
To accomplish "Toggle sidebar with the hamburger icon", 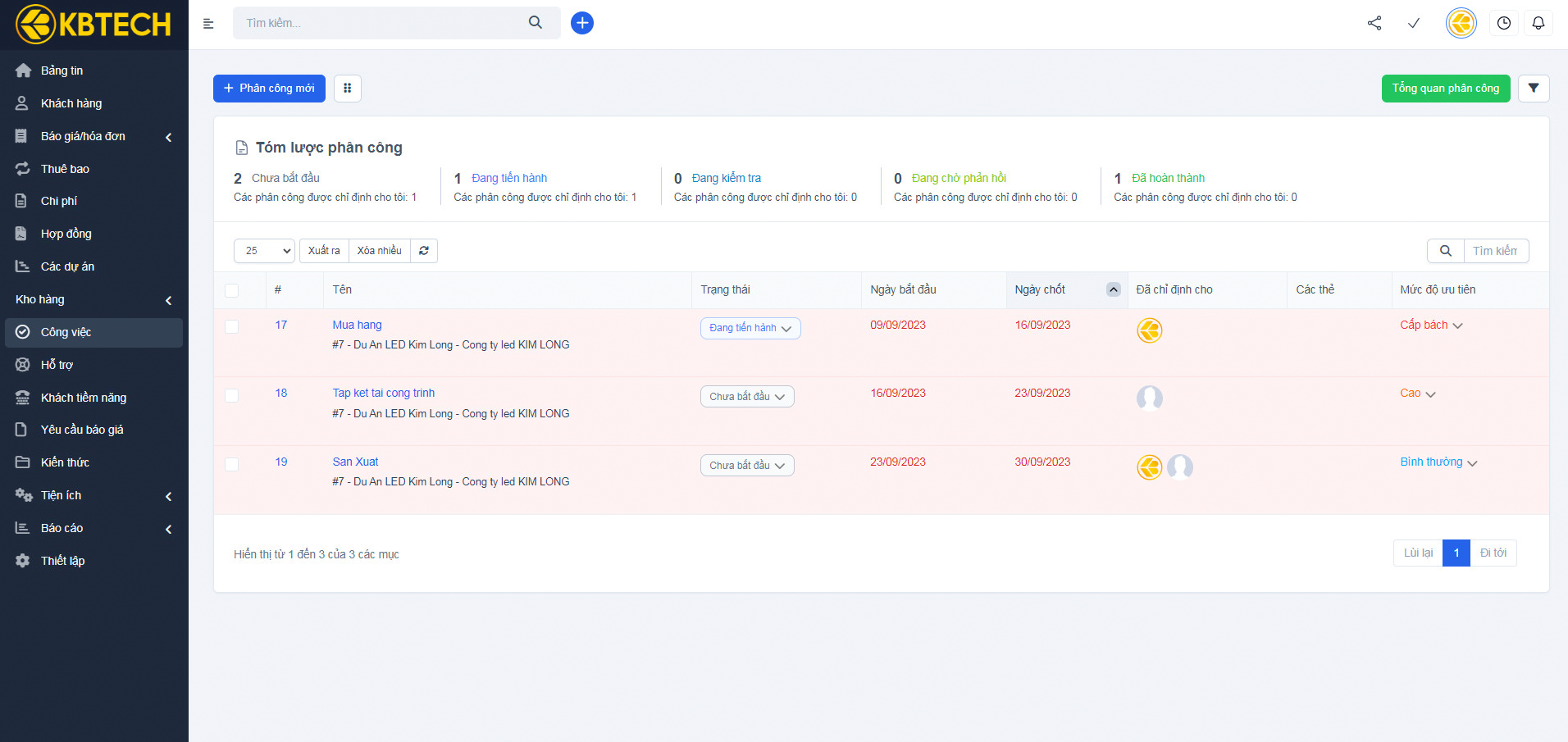I will [x=208, y=24].
